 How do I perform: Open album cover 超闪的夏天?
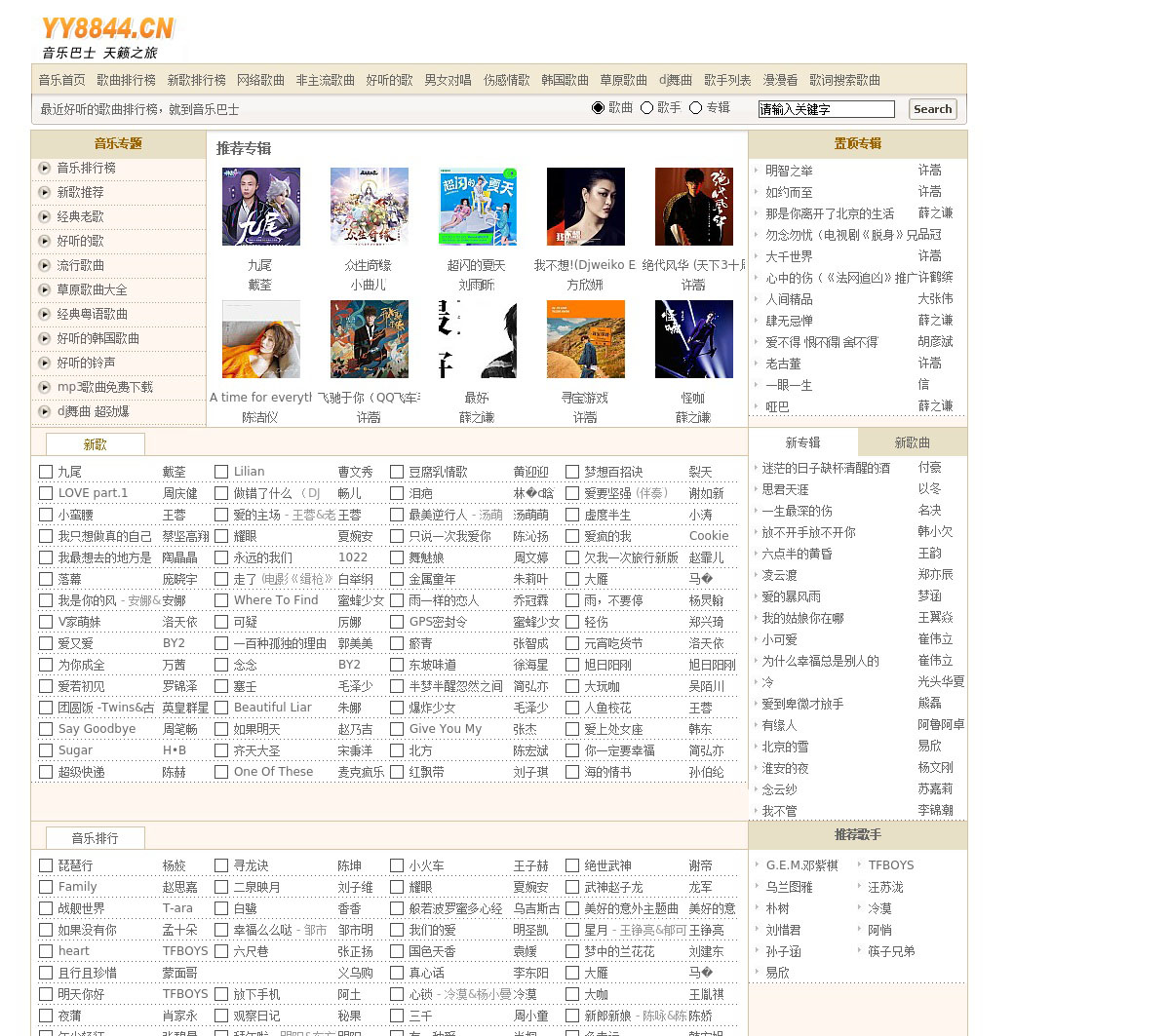477,207
